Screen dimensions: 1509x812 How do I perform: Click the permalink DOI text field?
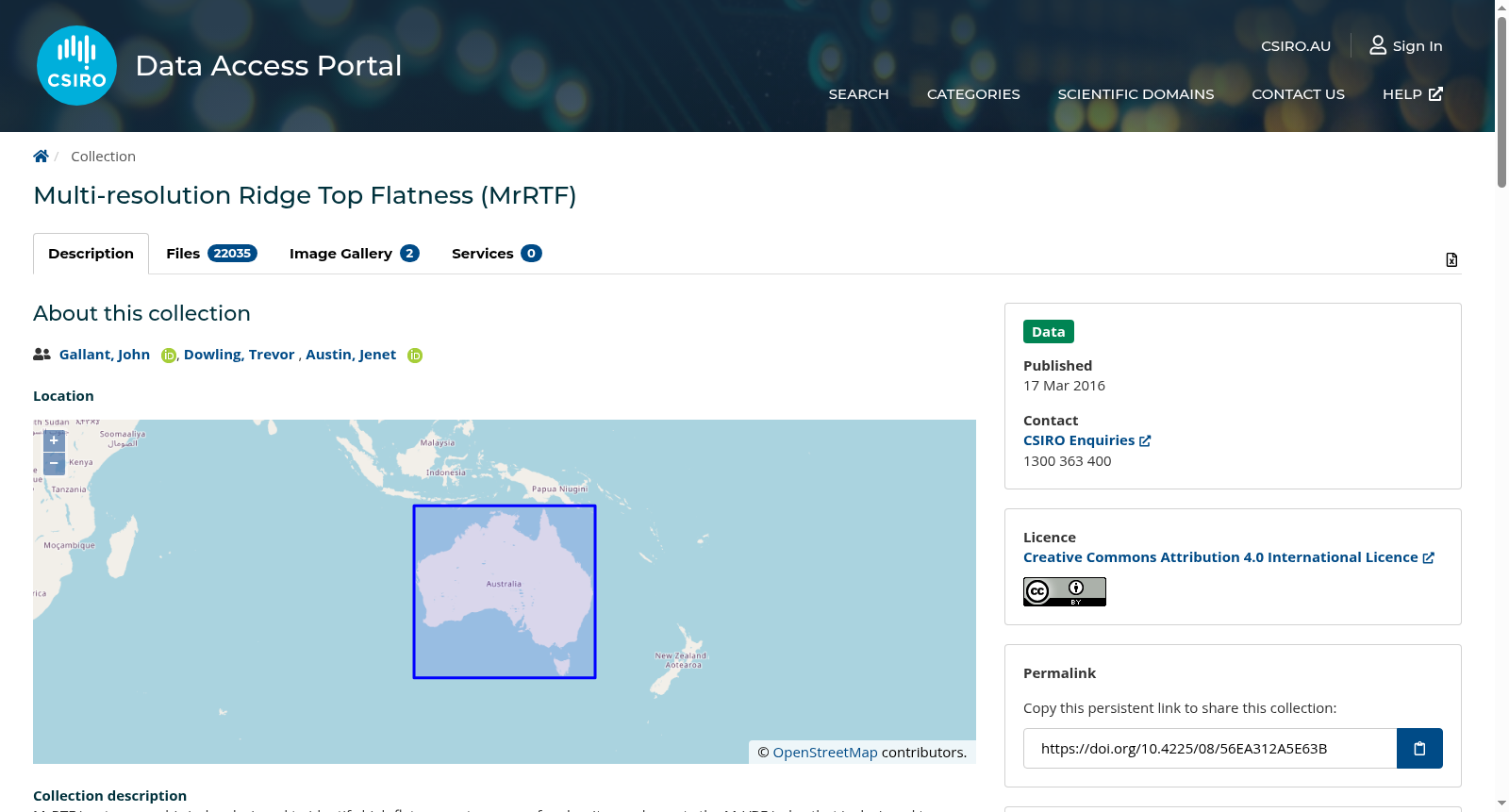click(1210, 749)
